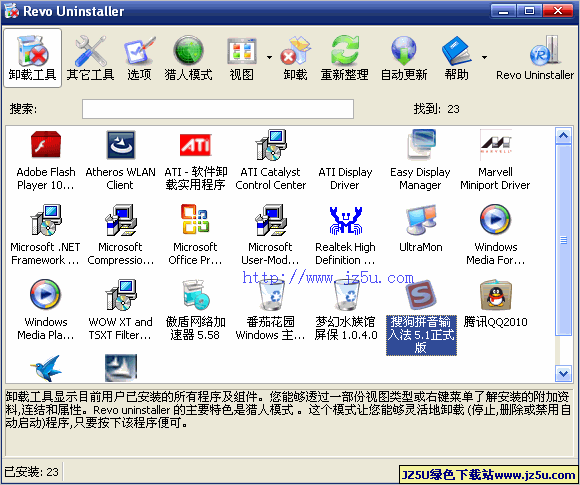Click the program list scroll up arrow
580x485 pixels.
coord(563,135)
